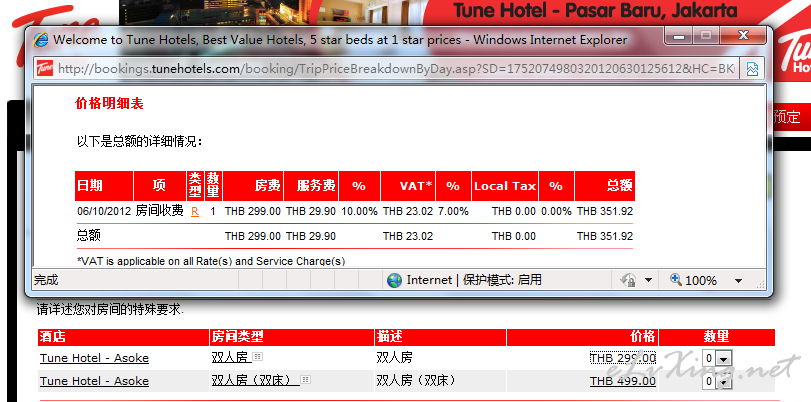This screenshot has height=402, width=811.
Task: Click the 10.00% service percentage cell
Action: coord(358,211)
